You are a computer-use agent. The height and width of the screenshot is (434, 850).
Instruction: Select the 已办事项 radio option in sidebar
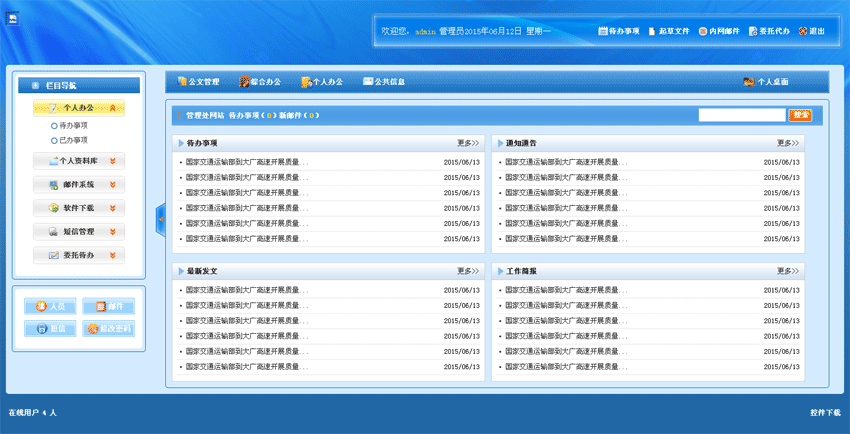54,140
